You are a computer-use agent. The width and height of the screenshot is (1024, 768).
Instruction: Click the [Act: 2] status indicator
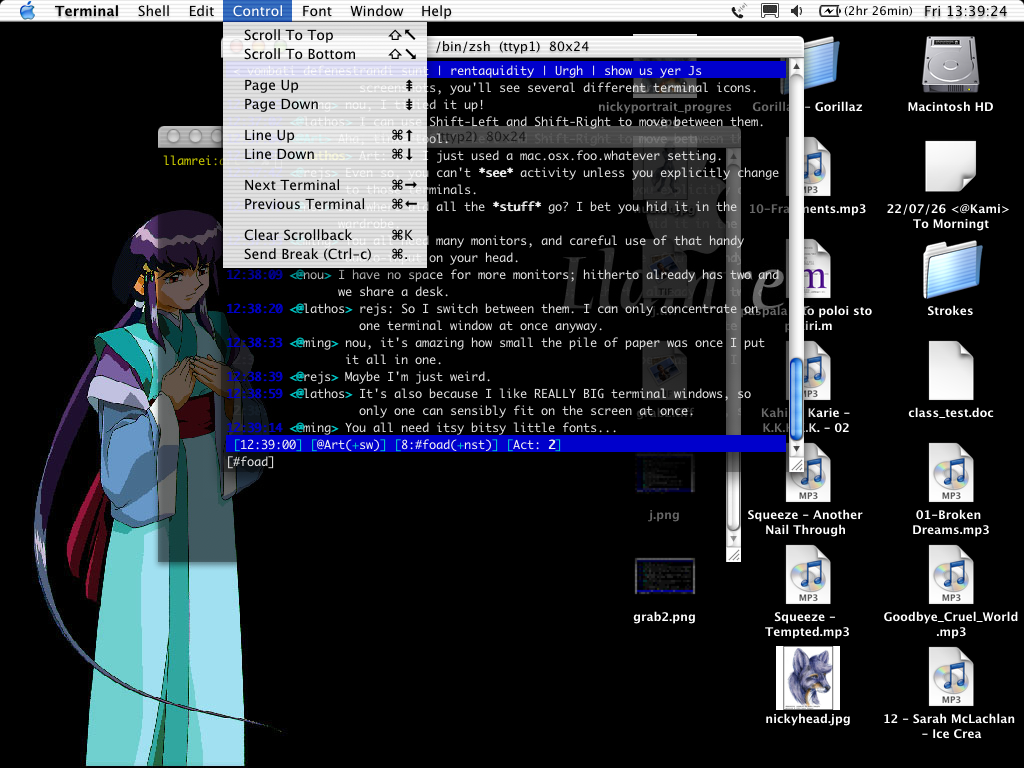coord(534,445)
